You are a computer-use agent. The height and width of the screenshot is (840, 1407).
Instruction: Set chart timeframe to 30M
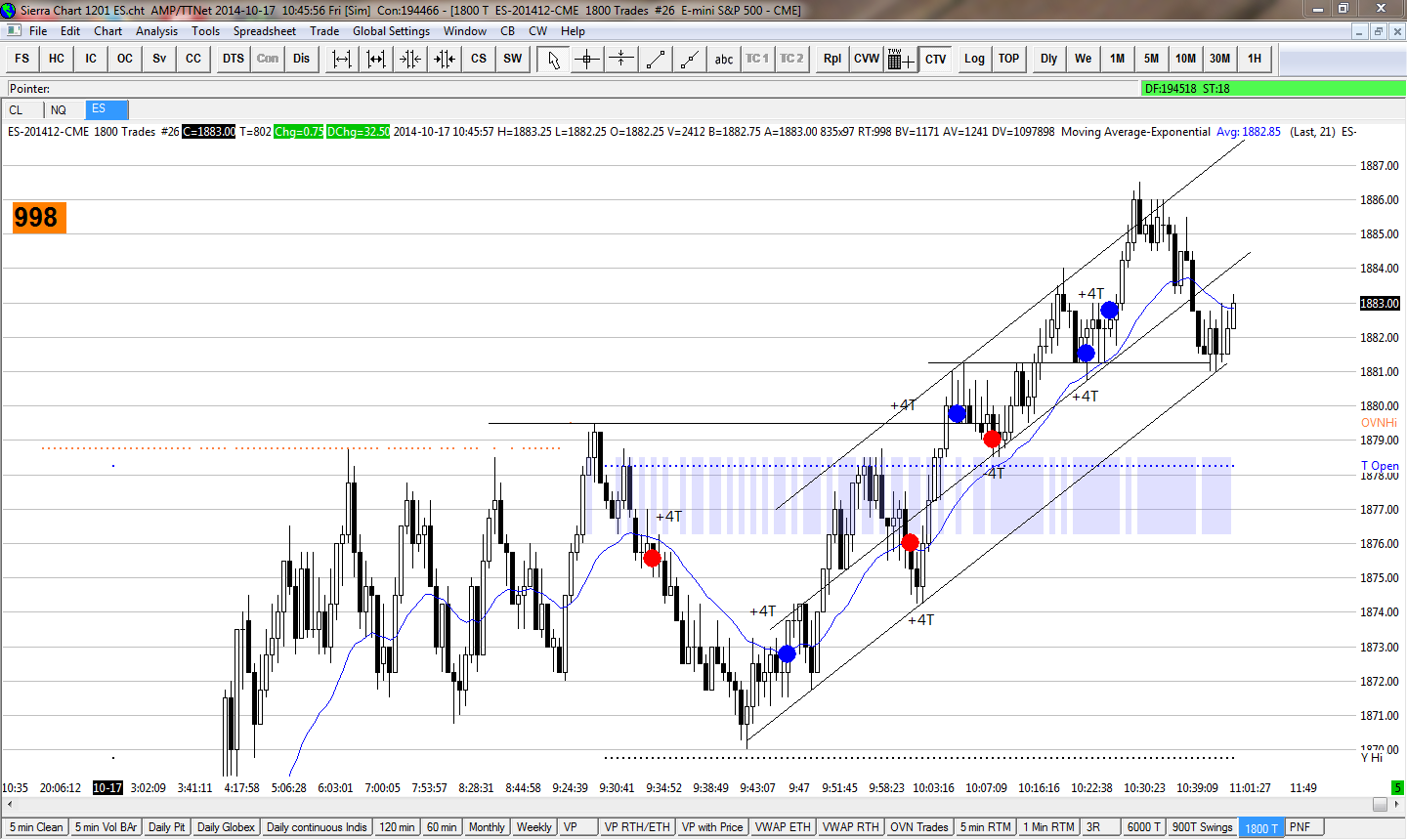1220,59
